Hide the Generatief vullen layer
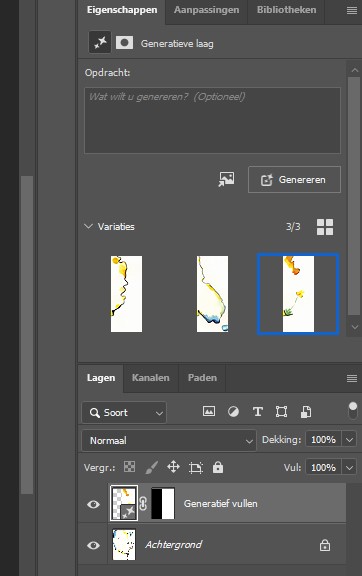The width and height of the screenshot is (362, 576). (x=93, y=504)
